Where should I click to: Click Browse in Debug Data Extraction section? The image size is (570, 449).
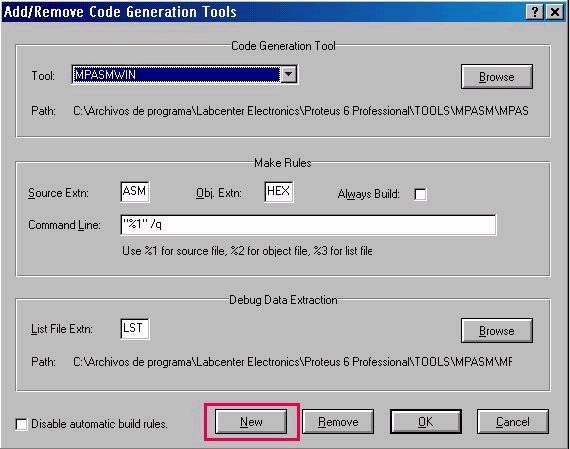point(497,330)
